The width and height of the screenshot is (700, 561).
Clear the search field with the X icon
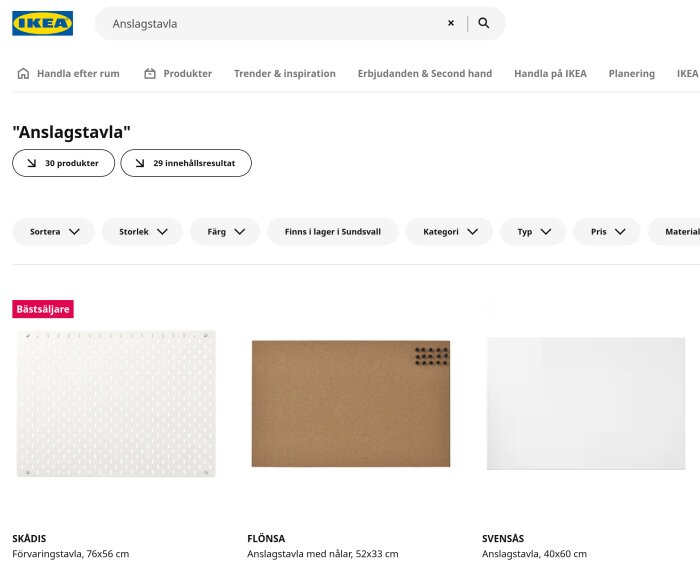[x=451, y=23]
